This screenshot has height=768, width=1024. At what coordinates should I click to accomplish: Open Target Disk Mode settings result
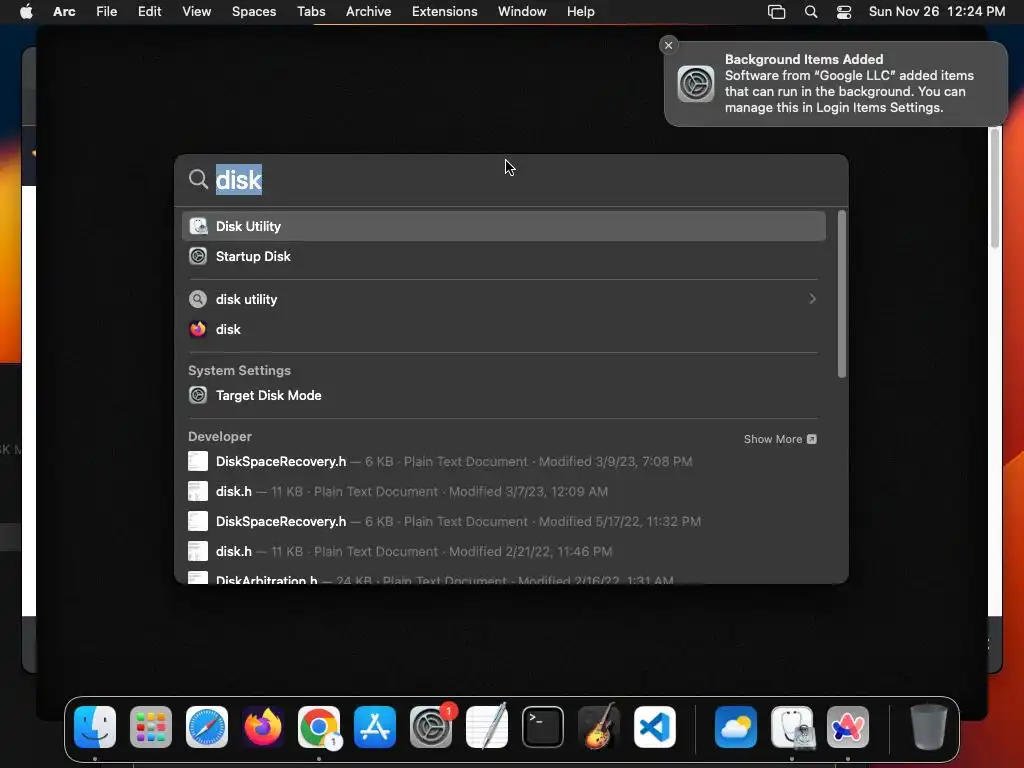pos(504,395)
